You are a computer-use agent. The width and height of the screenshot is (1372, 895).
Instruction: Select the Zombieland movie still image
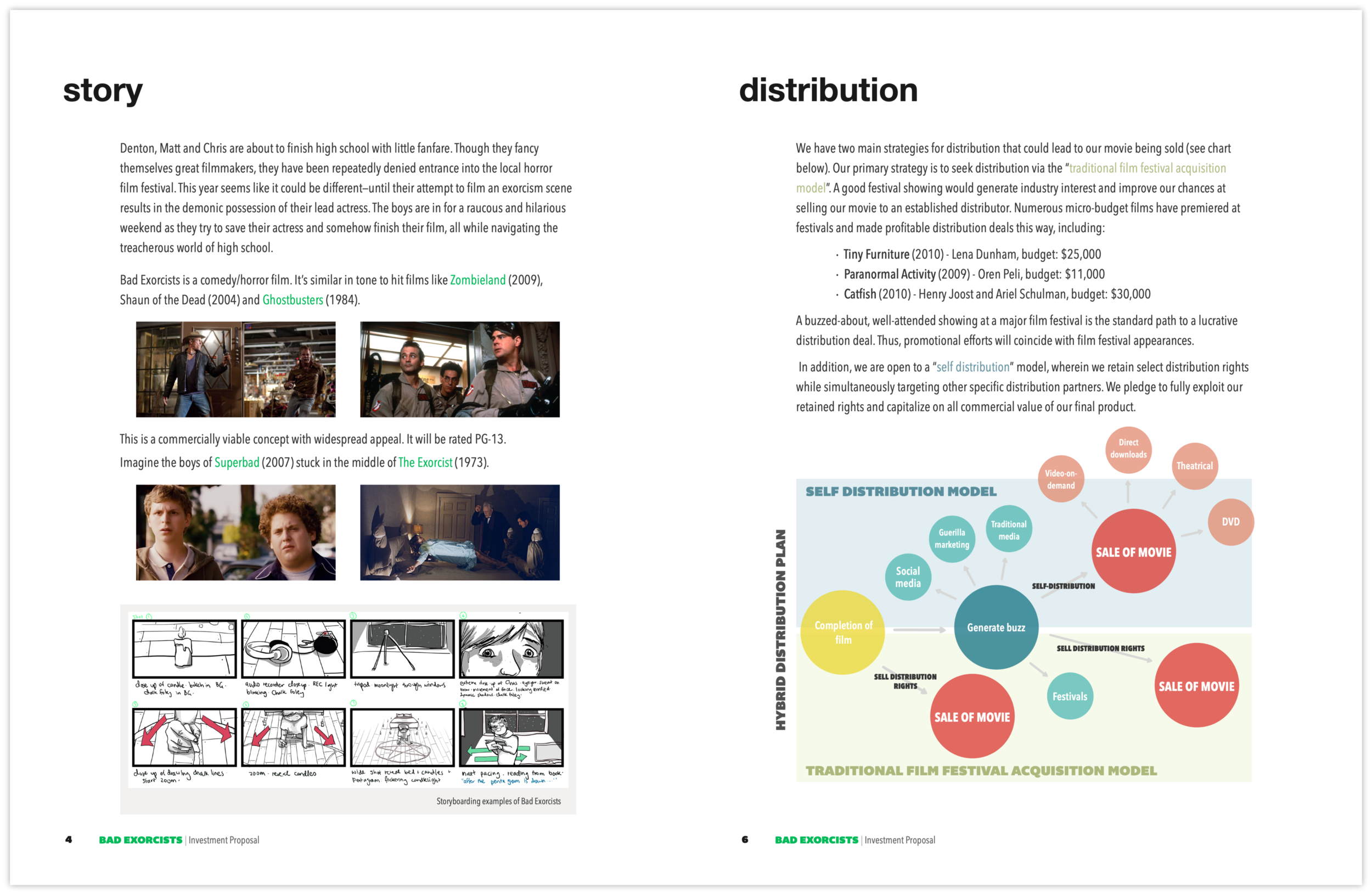[235, 369]
